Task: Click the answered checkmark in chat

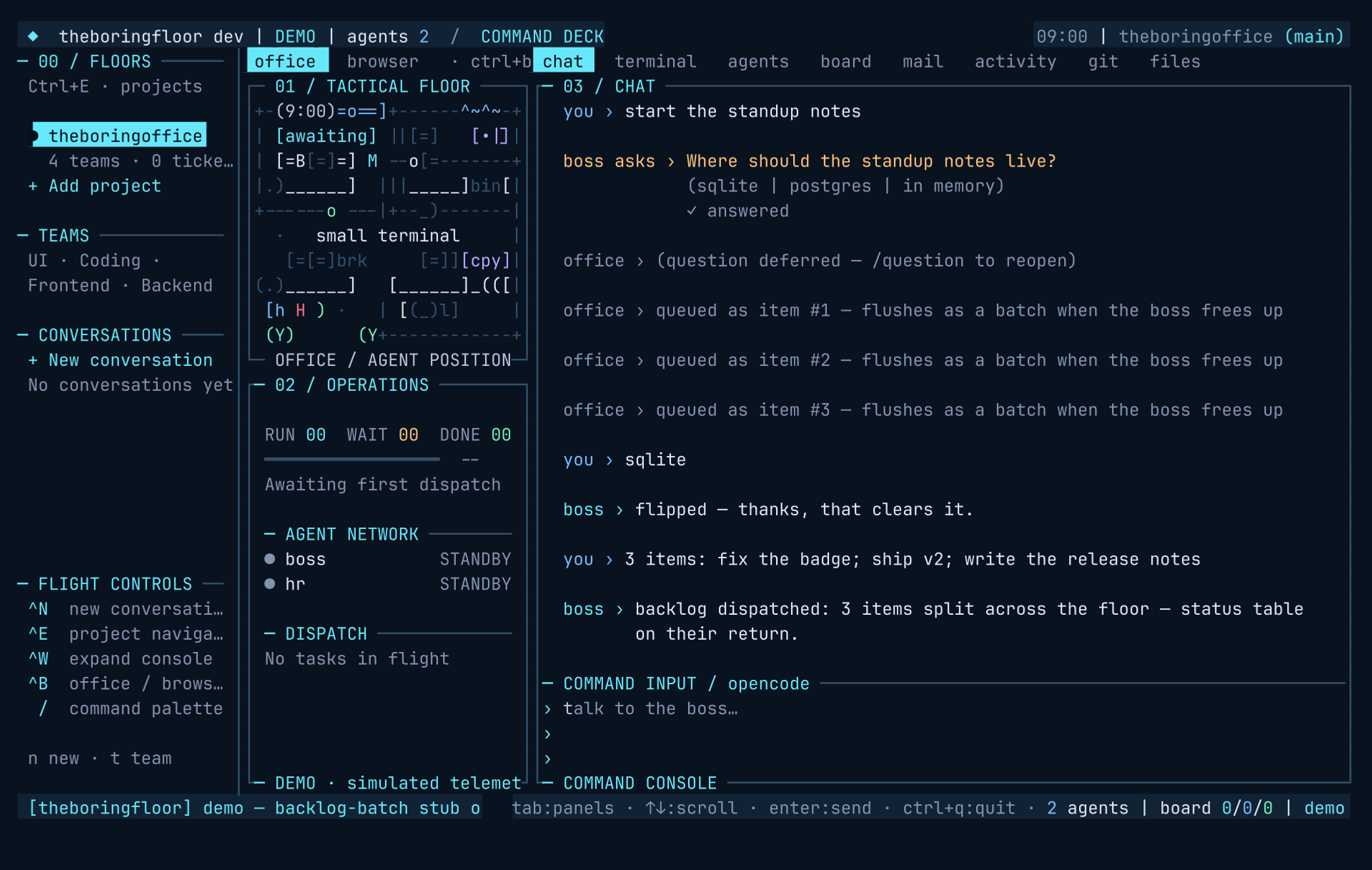Action: click(x=692, y=211)
